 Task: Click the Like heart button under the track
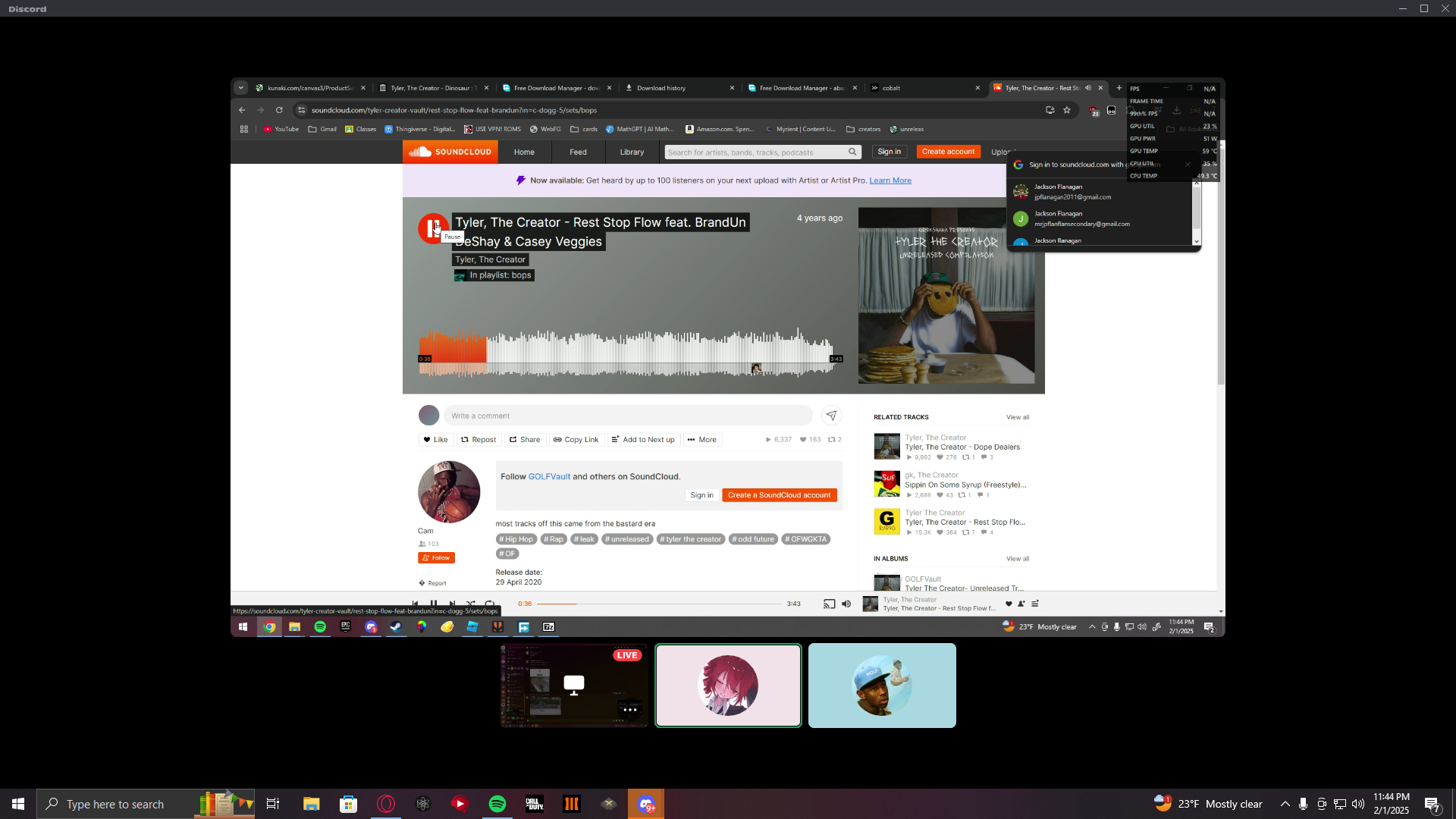[435, 440]
